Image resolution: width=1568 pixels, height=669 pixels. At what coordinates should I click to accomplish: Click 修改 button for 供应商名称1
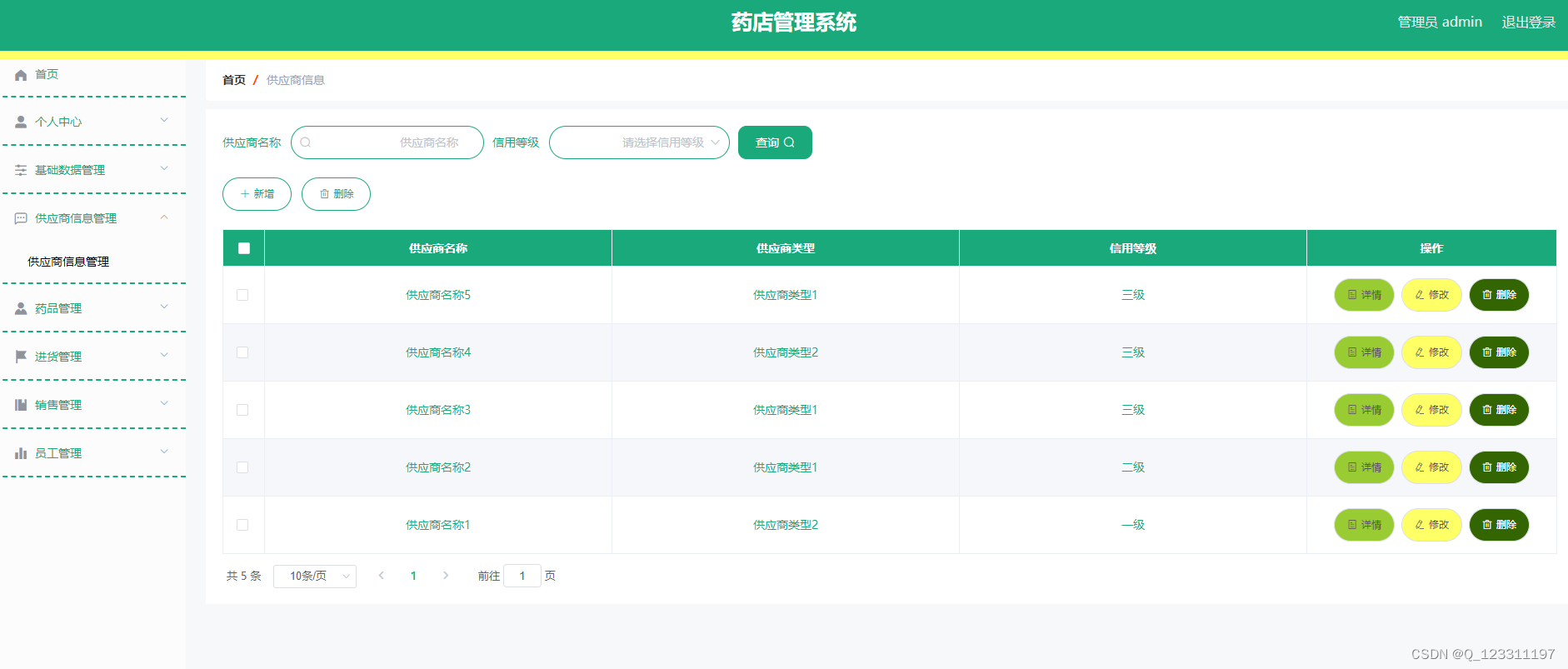click(x=1432, y=525)
